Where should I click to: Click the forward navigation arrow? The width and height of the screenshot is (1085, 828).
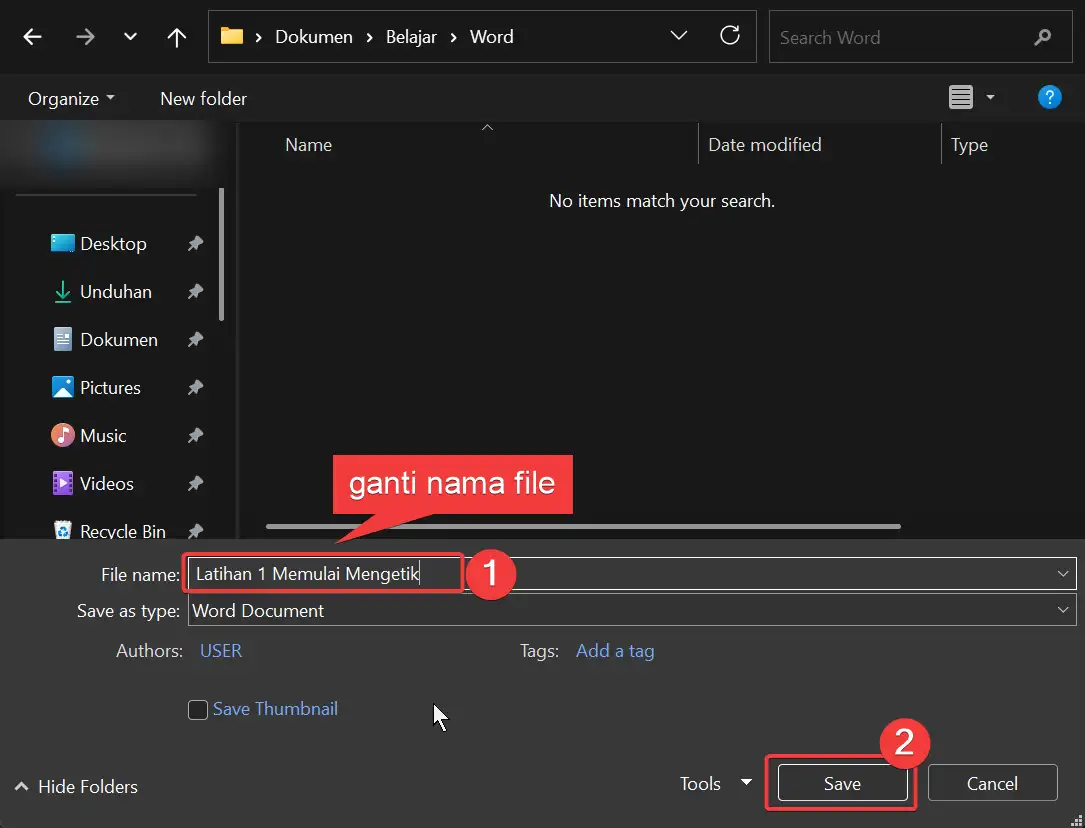[x=85, y=36]
